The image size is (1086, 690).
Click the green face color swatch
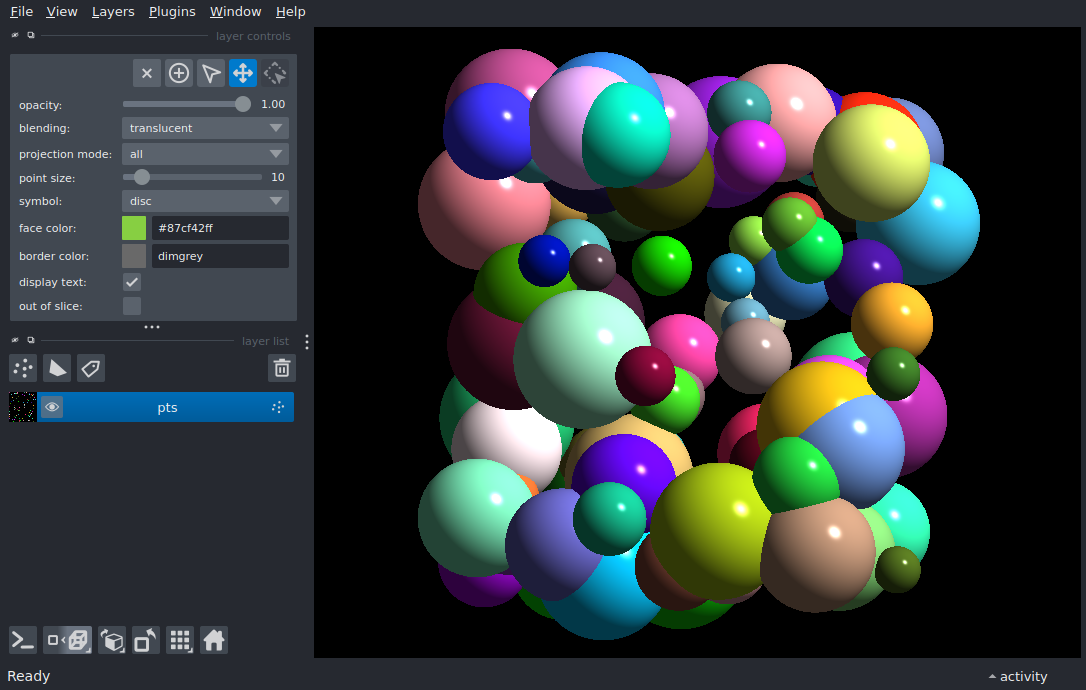tap(134, 228)
